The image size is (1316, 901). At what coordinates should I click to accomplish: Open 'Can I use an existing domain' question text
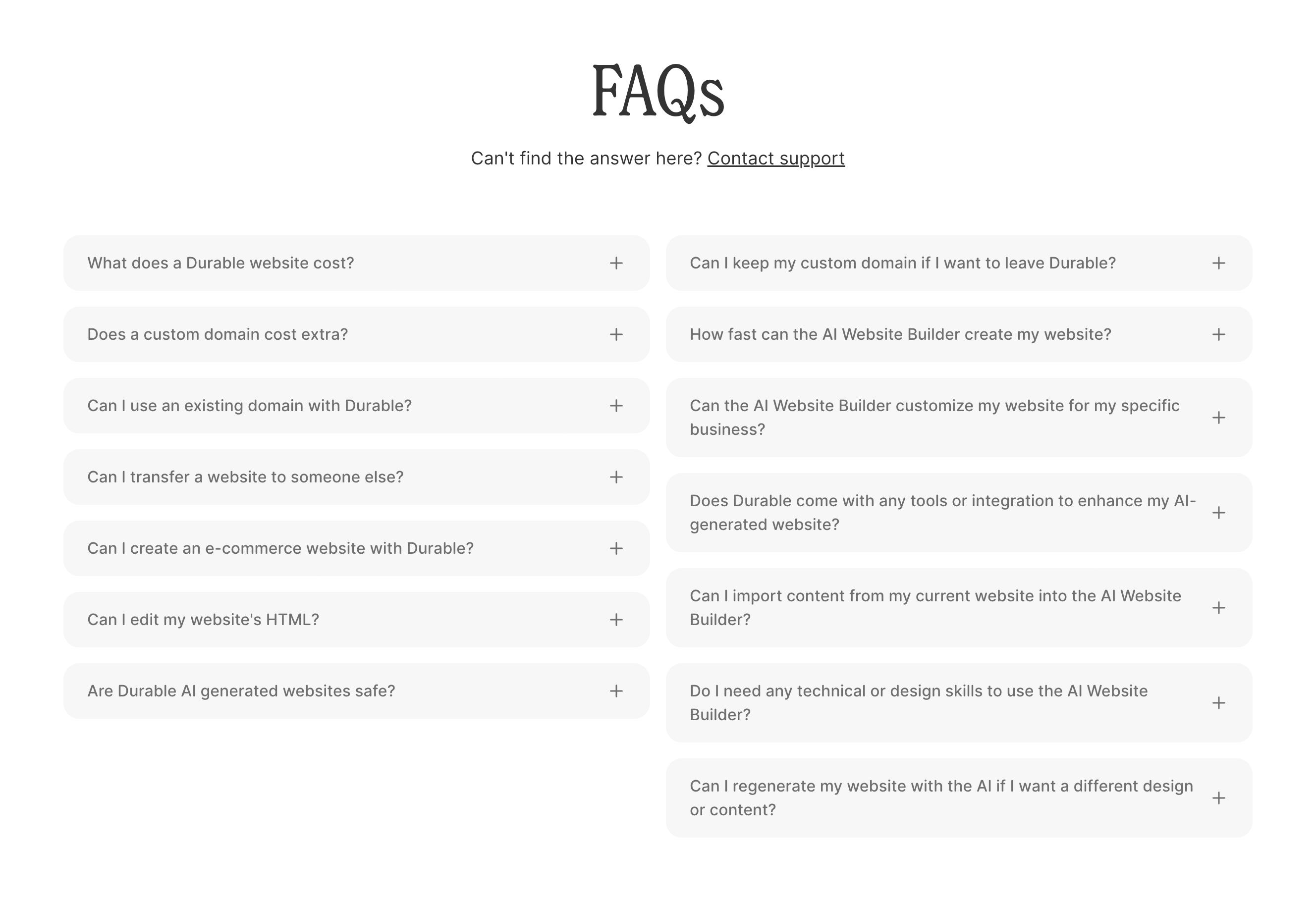(x=249, y=406)
